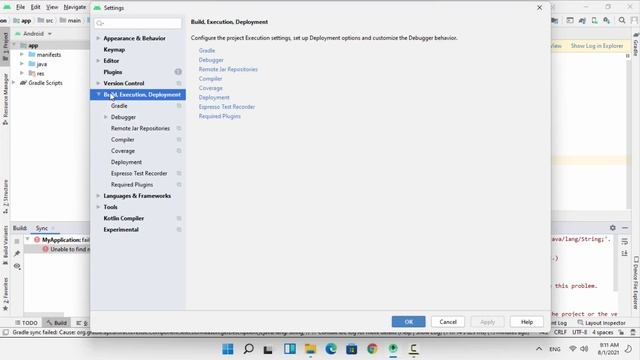The image size is (640, 360).
Task: Expand the manifests folder in project tree
Action: (22, 54)
